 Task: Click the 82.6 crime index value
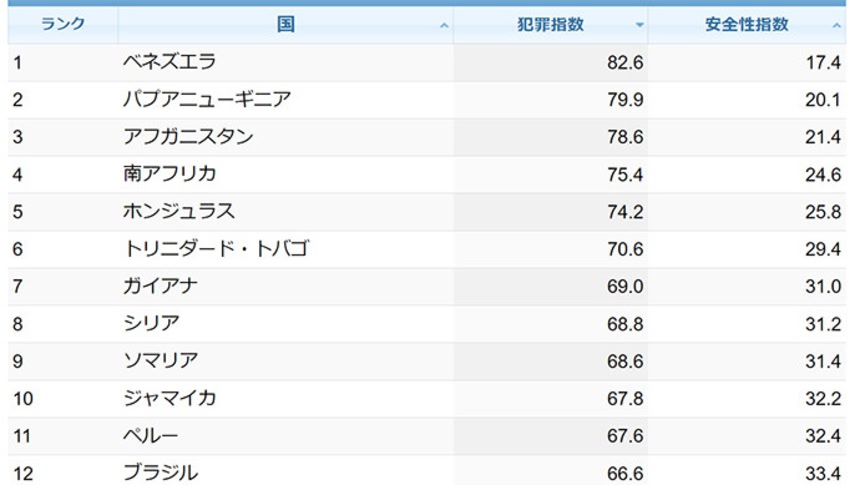(x=625, y=63)
